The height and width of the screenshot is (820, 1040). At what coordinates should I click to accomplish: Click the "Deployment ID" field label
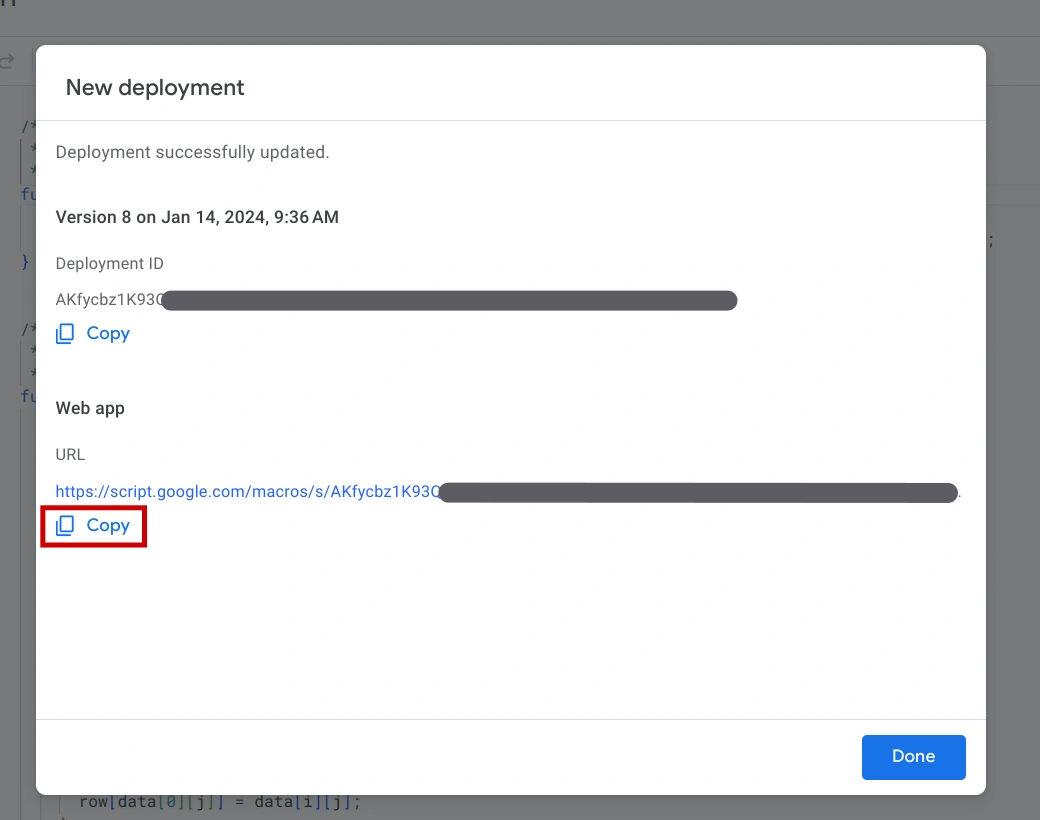[109, 264]
